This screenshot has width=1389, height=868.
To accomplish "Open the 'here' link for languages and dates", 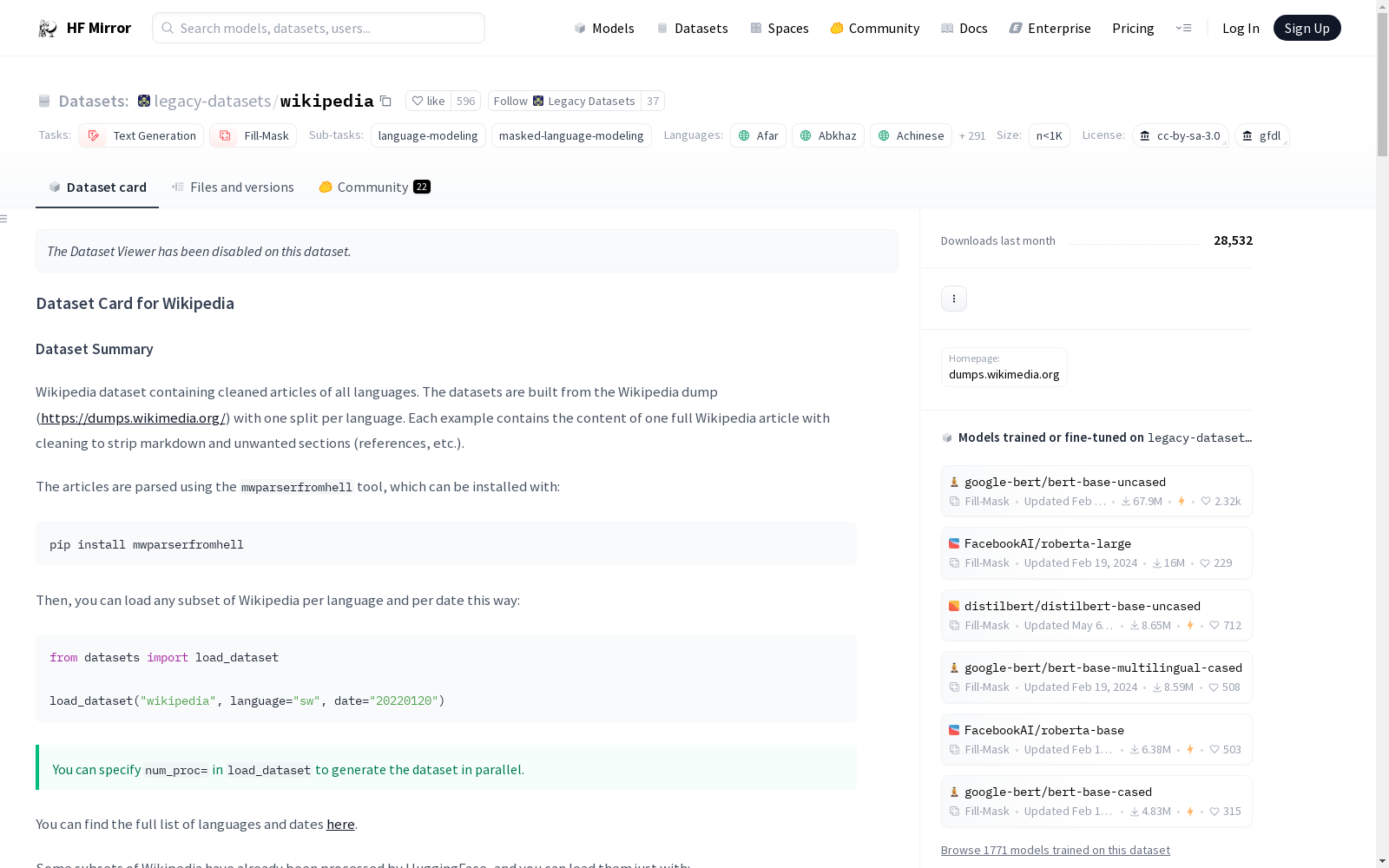I will pos(340,824).
